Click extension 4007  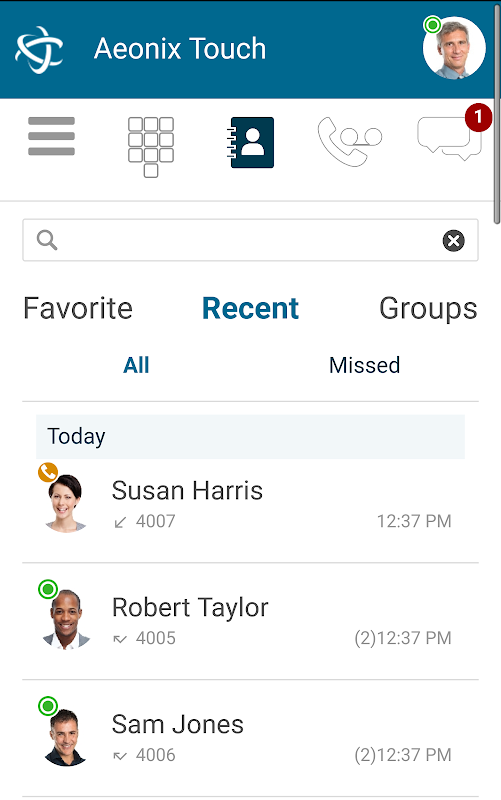click(156, 521)
